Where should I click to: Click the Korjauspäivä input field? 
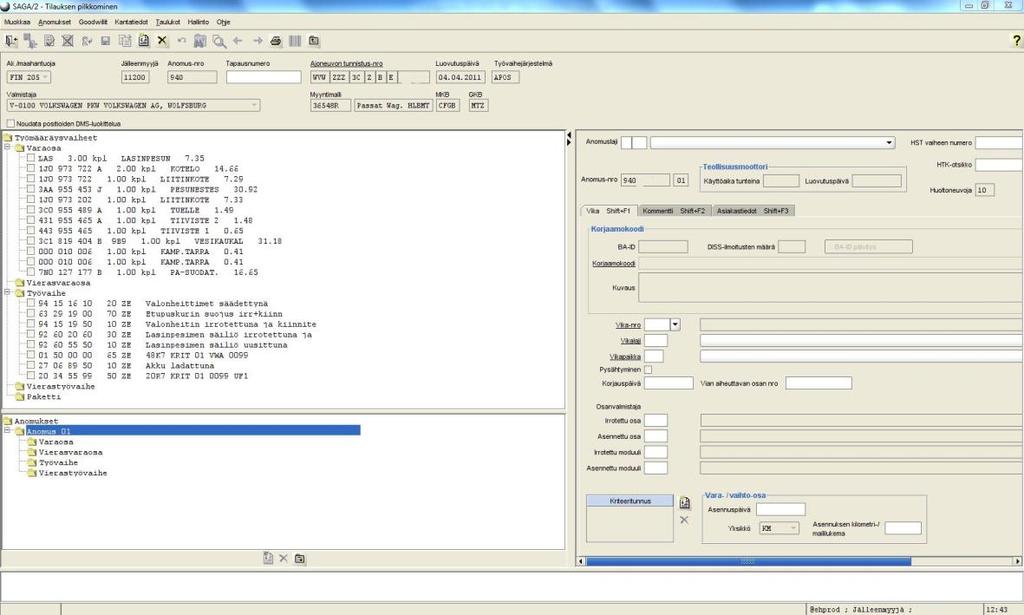click(669, 383)
